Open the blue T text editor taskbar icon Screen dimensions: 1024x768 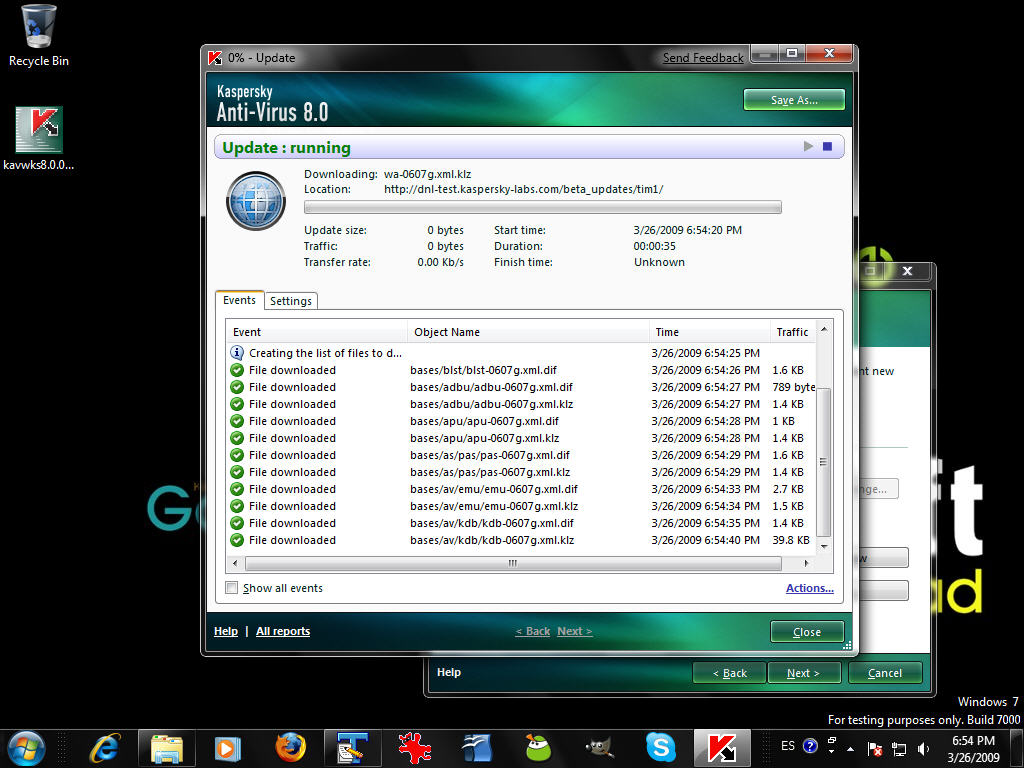coord(353,748)
